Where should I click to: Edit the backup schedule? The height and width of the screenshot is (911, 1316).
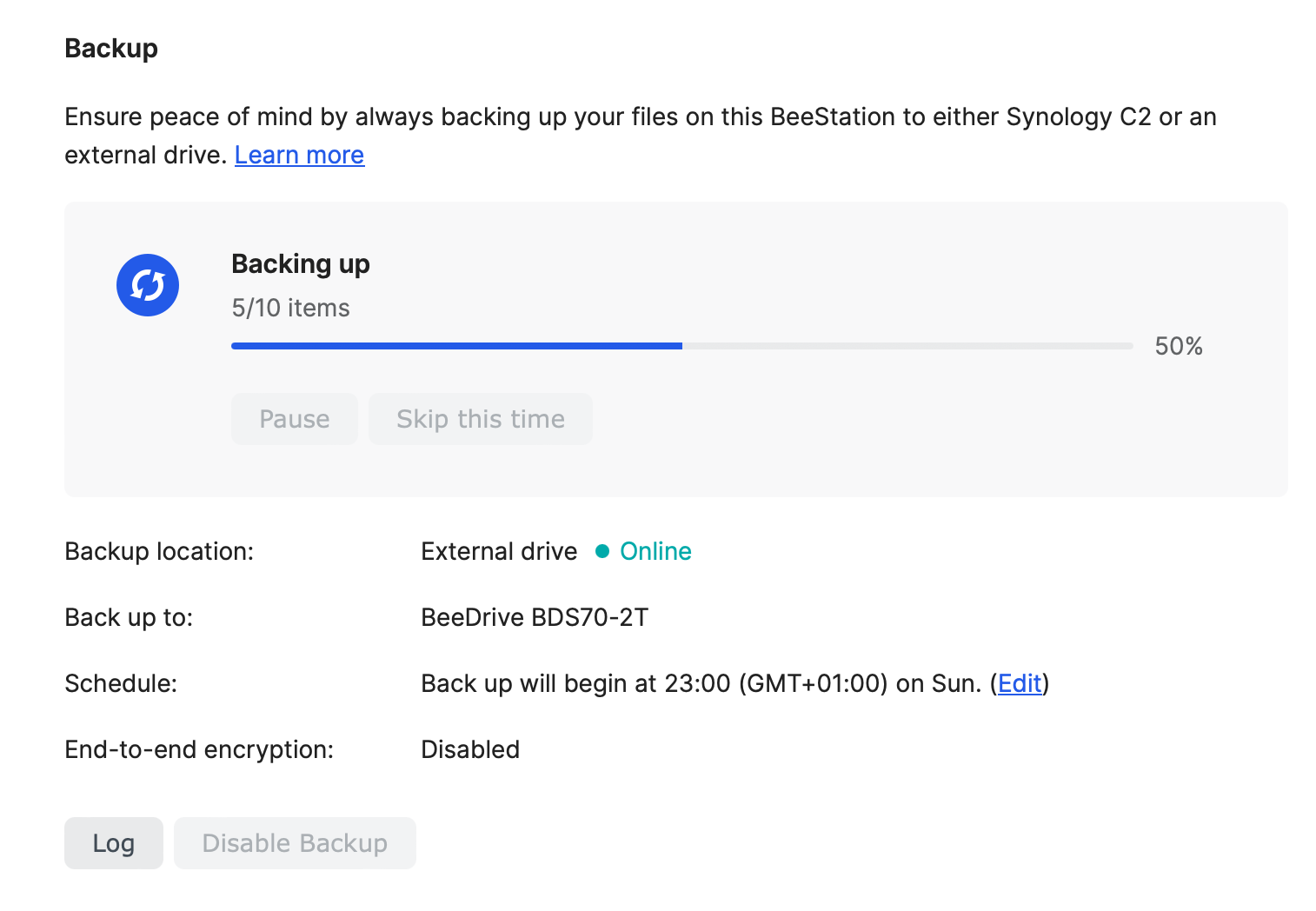tap(1020, 683)
